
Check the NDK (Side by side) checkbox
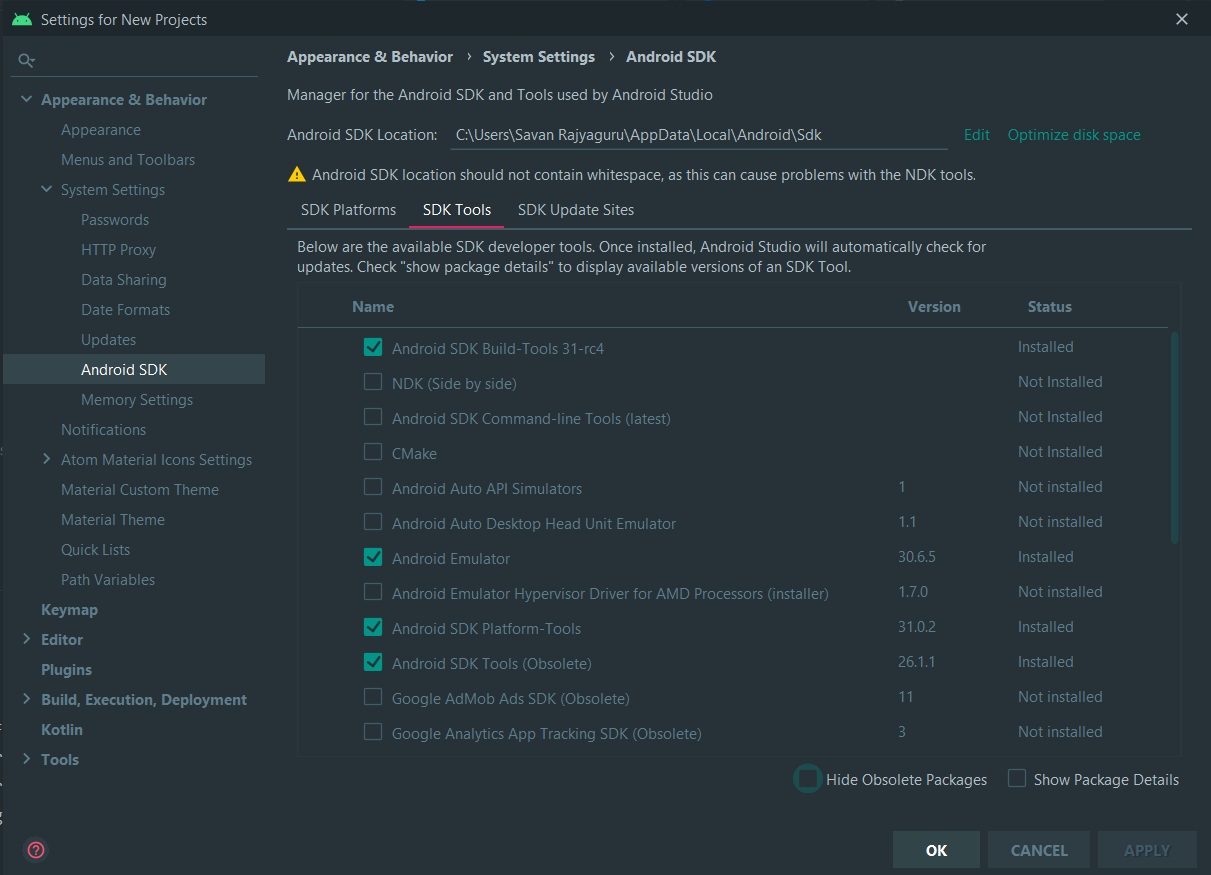373,382
